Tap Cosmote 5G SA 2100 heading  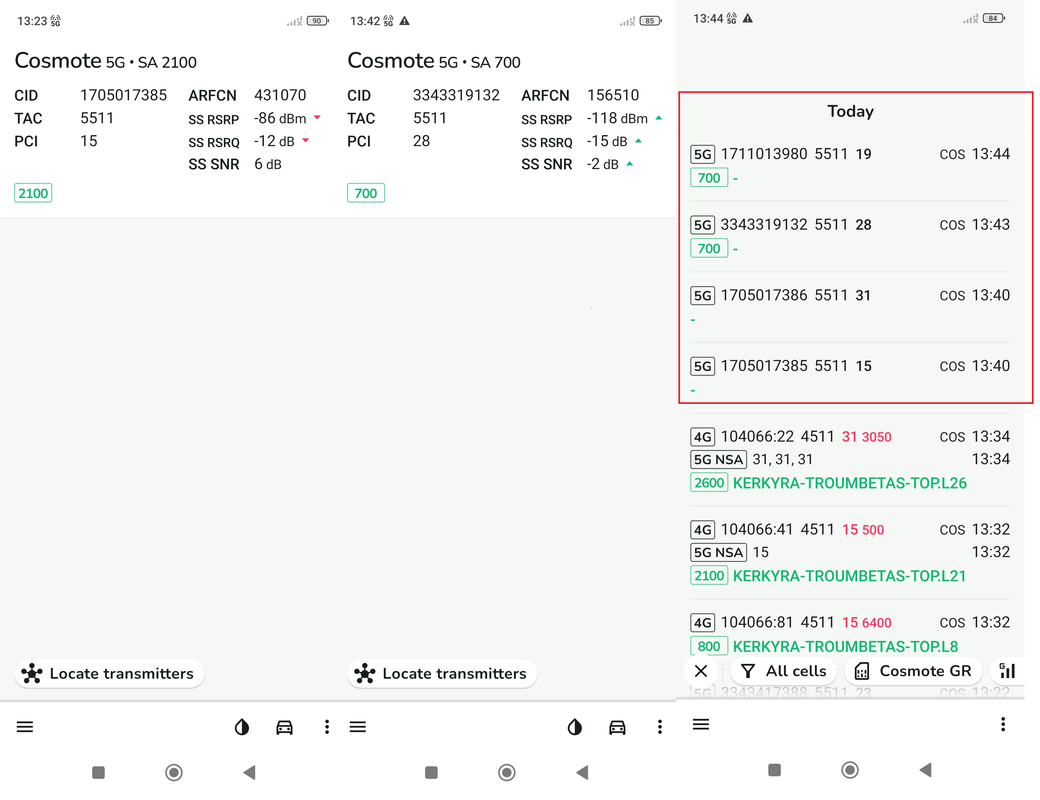105,61
